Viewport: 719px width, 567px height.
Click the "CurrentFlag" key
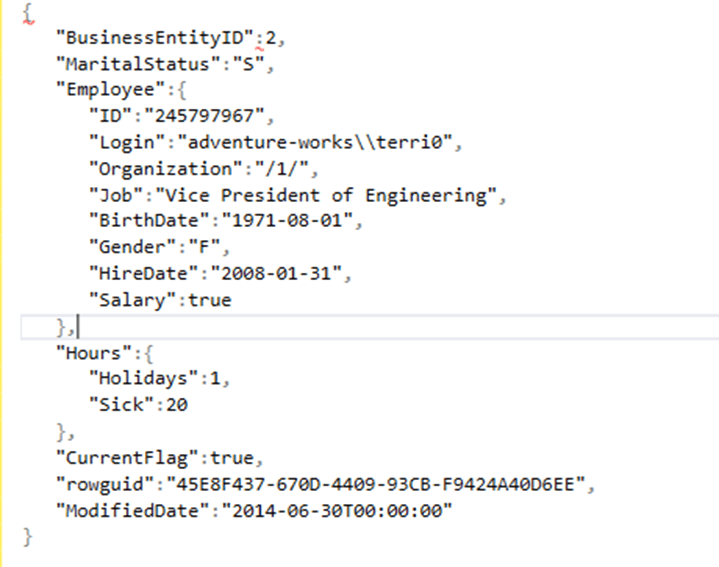pyautogui.click(x=128, y=459)
